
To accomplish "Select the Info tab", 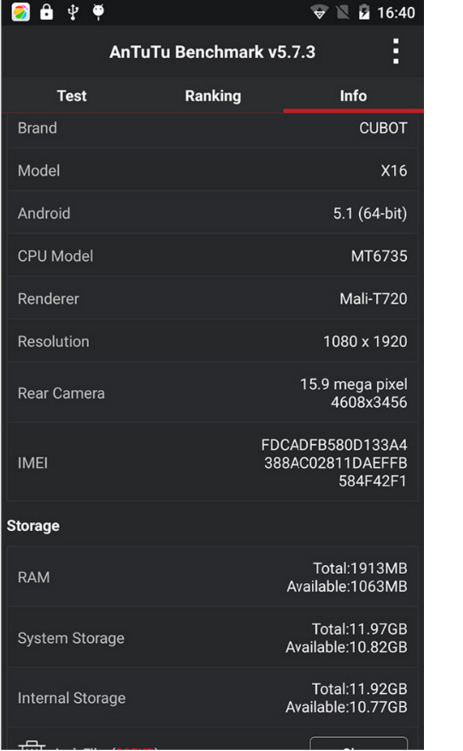I will [353, 96].
